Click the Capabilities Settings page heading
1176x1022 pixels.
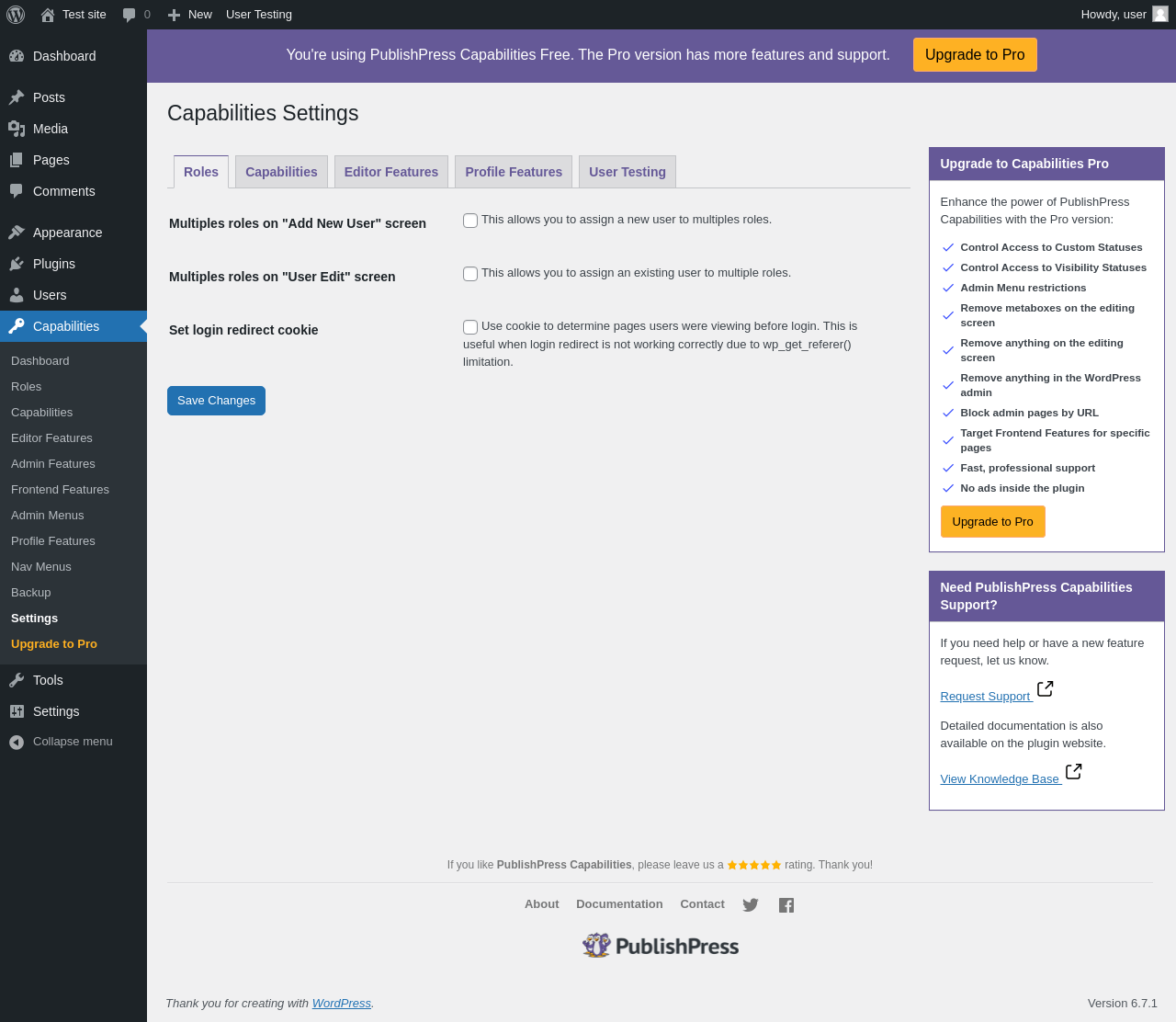263,113
